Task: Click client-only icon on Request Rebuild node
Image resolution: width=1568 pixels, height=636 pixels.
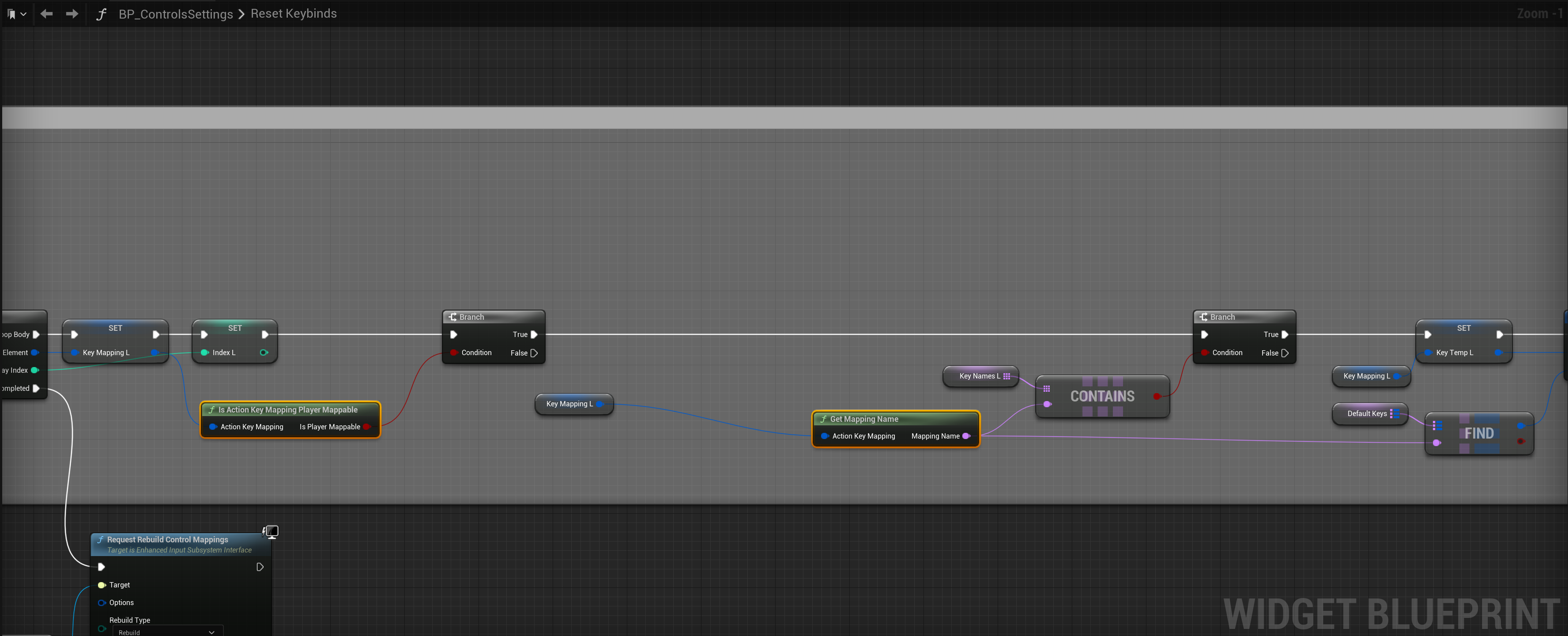Action: 271,532
